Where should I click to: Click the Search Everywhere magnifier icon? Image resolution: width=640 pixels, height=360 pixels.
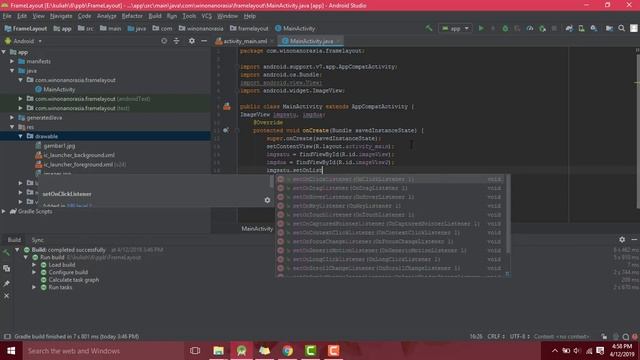[x=622, y=28]
